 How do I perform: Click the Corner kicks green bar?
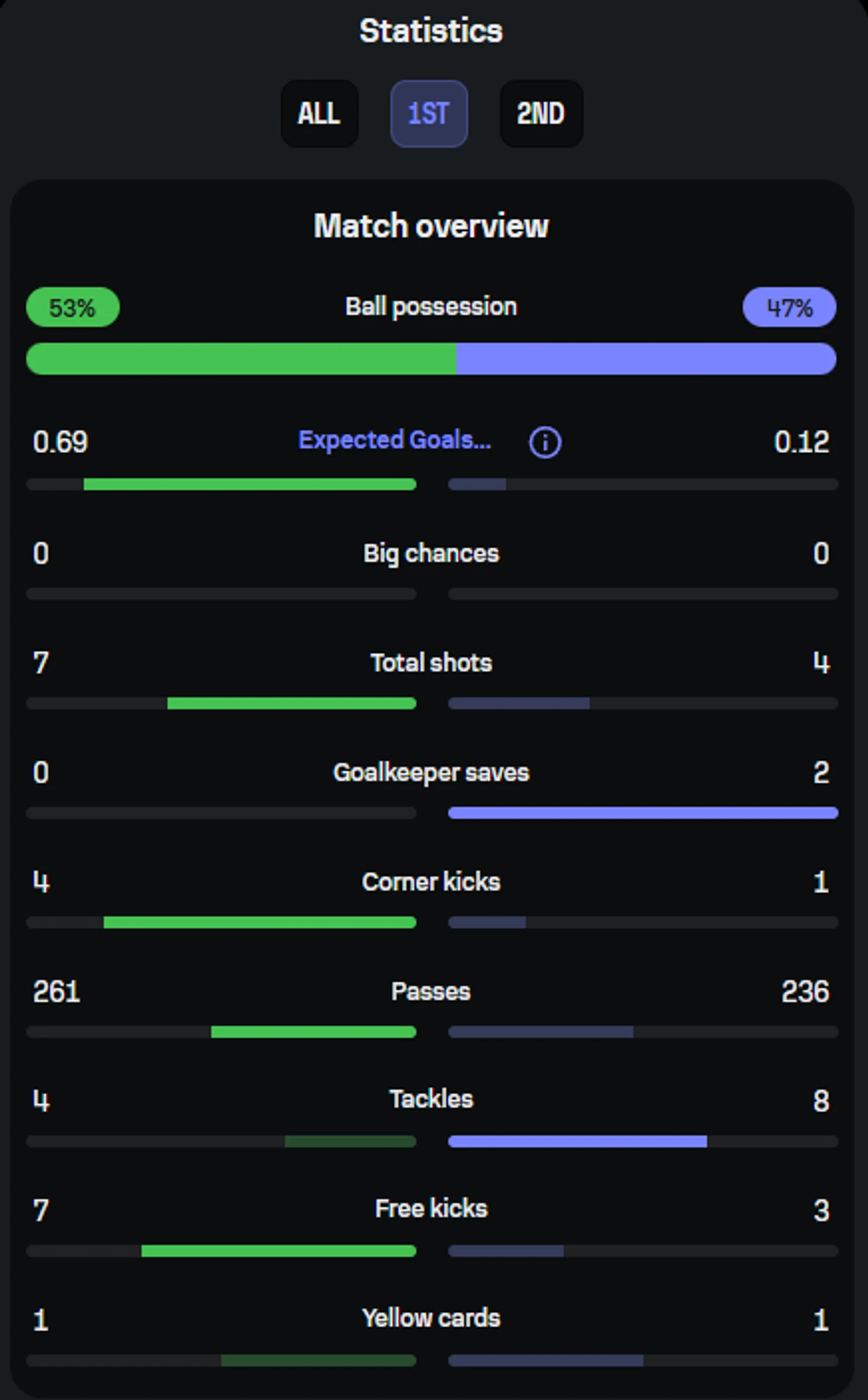click(x=260, y=922)
